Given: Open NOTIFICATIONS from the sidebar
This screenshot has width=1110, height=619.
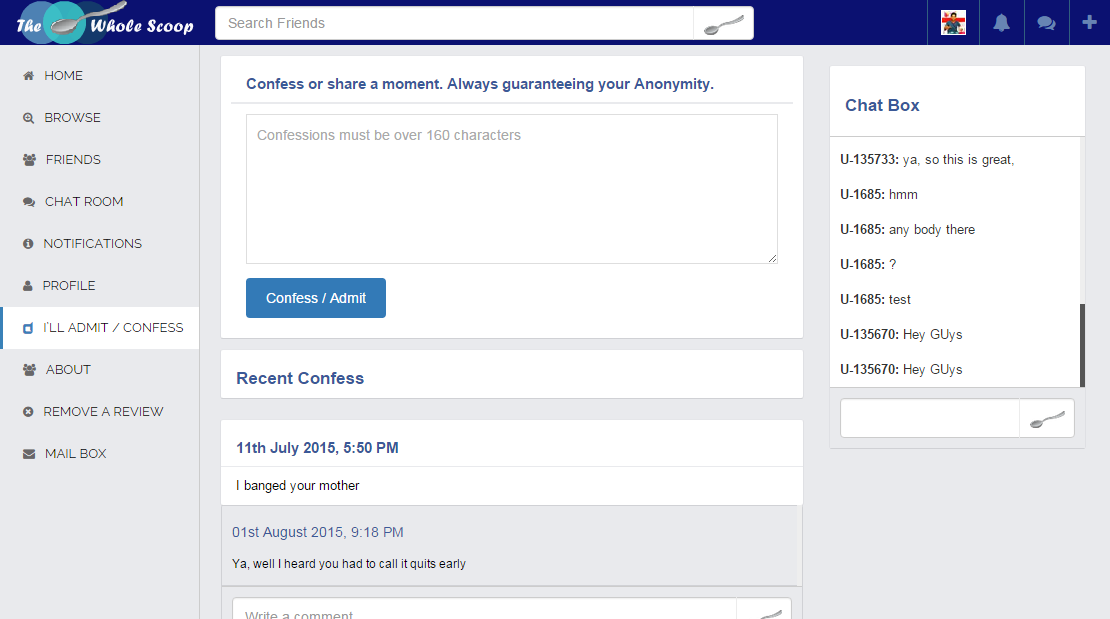Looking at the screenshot, I should click(x=92, y=244).
